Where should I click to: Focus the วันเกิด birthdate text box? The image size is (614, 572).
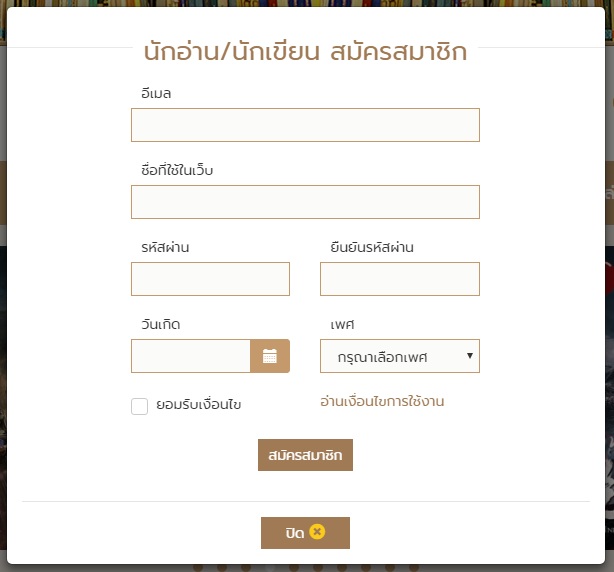pyautogui.click(x=191, y=356)
